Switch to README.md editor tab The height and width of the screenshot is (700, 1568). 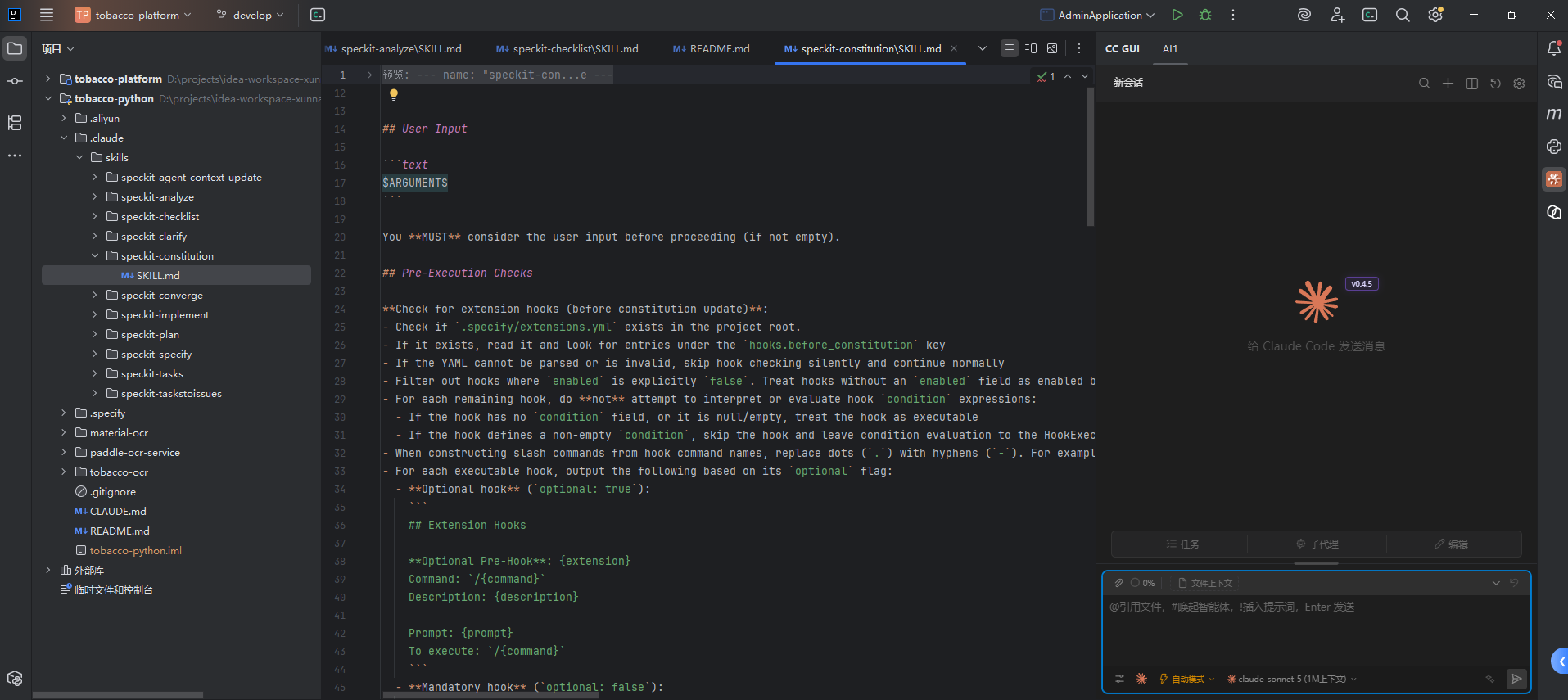pyautogui.click(x=712, y=49)
